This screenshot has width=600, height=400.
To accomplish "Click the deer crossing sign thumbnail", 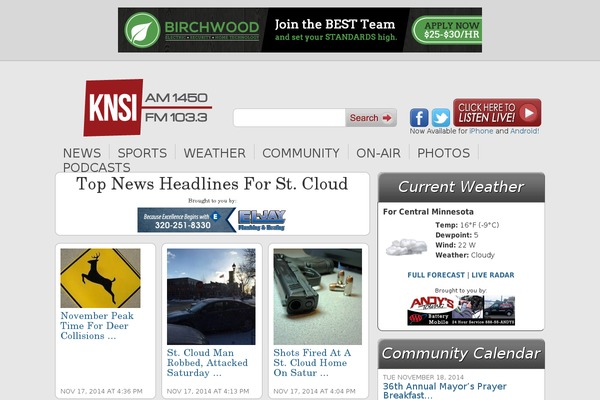I will tap(100, 278).
